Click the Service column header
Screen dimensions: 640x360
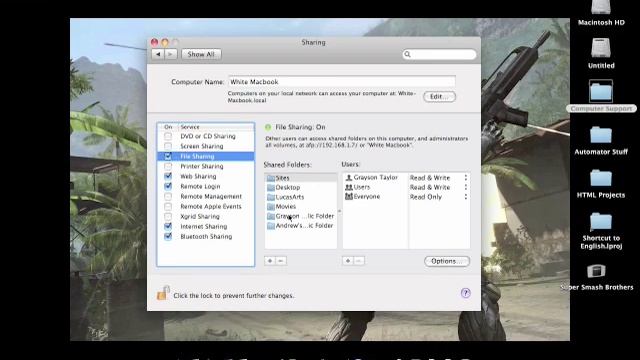(216, 127)
